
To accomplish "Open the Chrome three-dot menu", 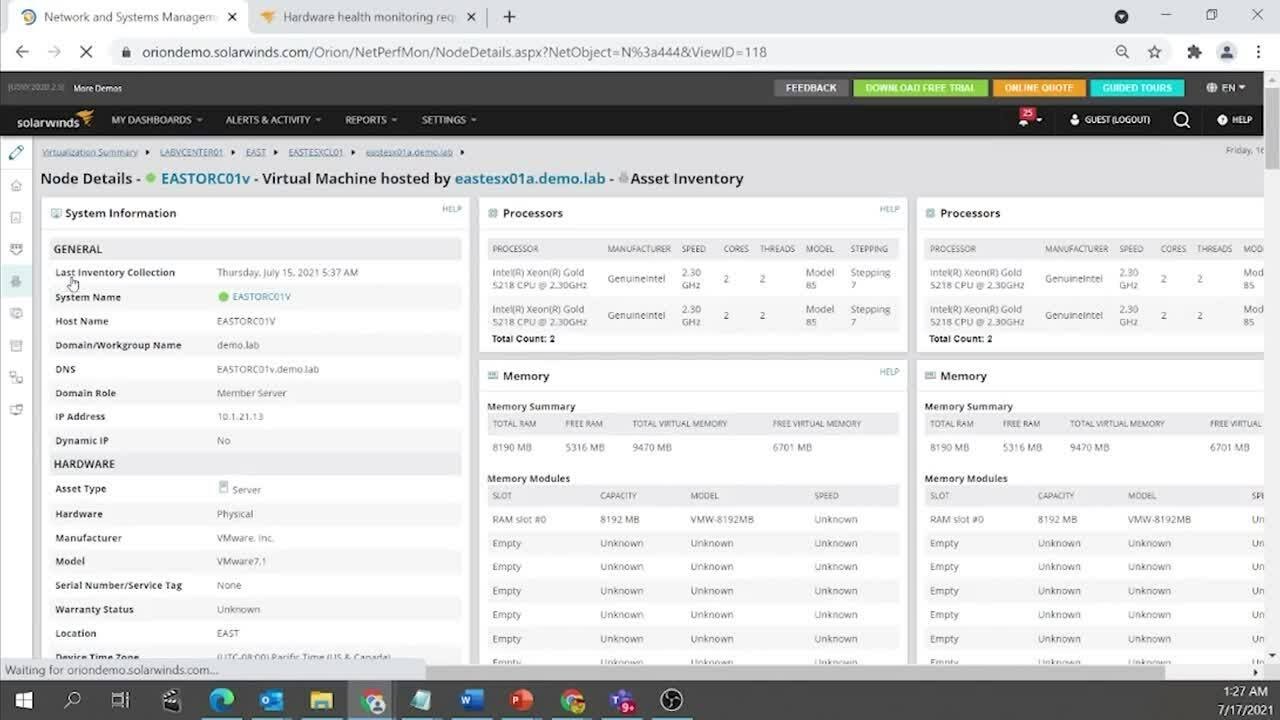I will pyautogui.click(x=1258, y=52).
